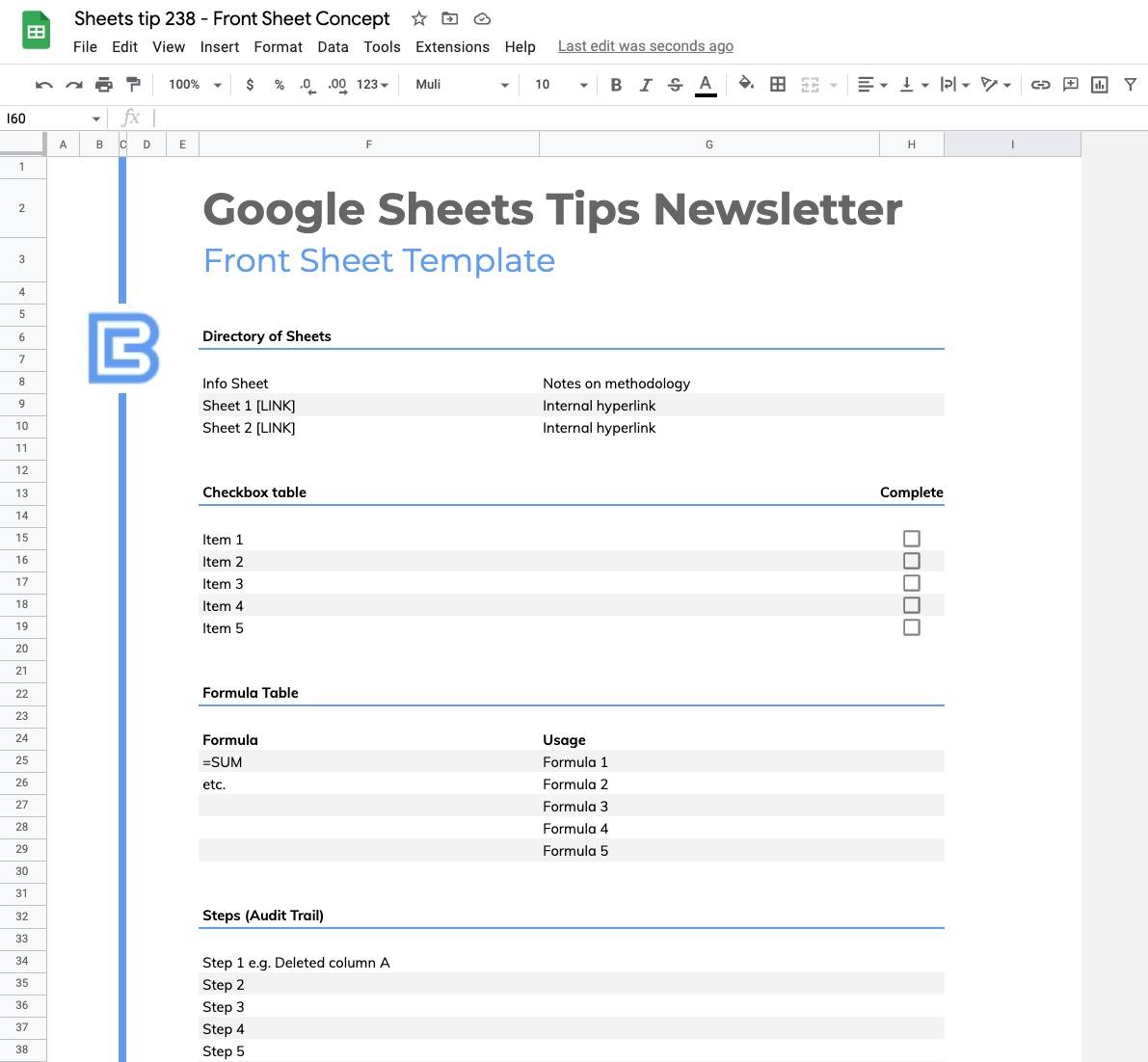Select the Paint format tool
Screen dimensions: 1148x1062
tap(133, 85)
